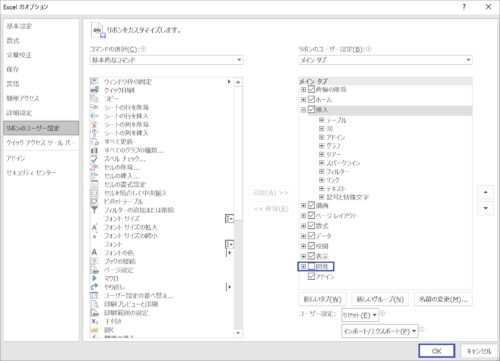
Task: Open the インポート/エクスポート dropdown
Action: [x=380, y=331]
